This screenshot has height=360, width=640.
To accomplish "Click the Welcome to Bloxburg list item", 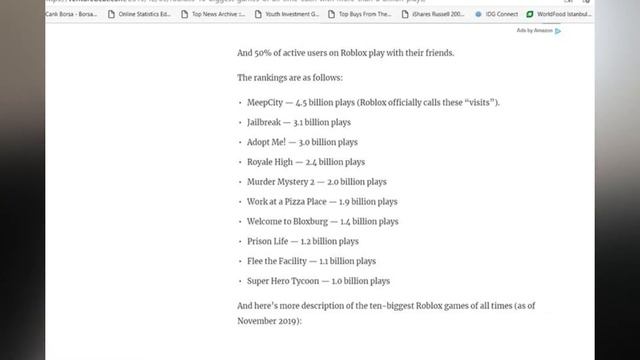I will coord(322,222).
